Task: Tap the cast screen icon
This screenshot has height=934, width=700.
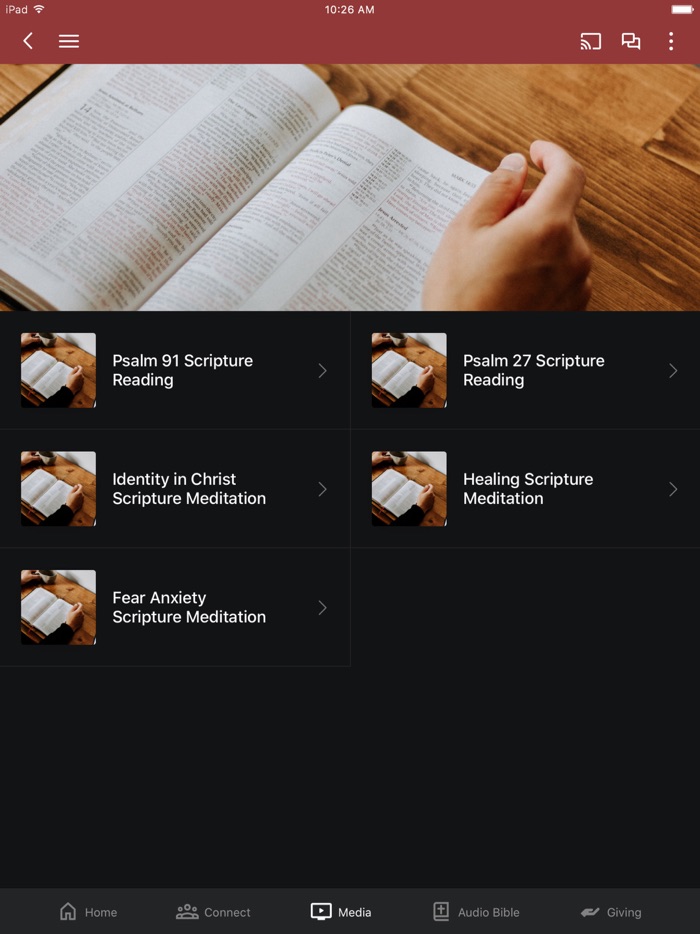Action: pos(590,41)
